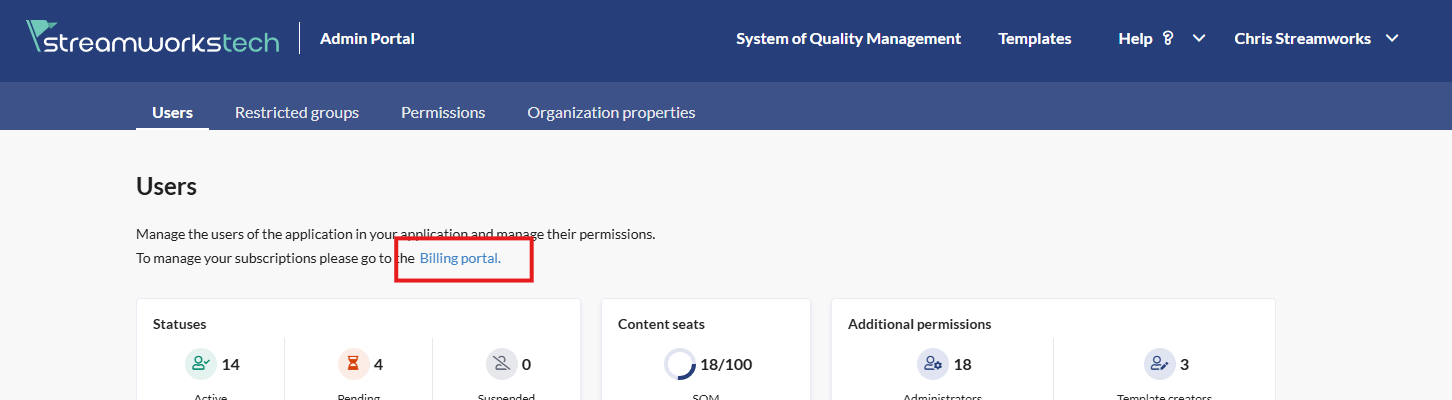Expand the Help dropdown chevron
1452x400 pixels.
(1198, 39)
